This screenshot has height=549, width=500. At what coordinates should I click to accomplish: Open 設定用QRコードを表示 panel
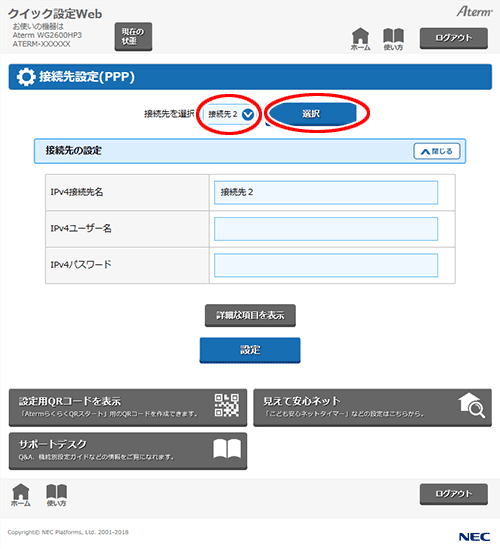coord(128,408)
